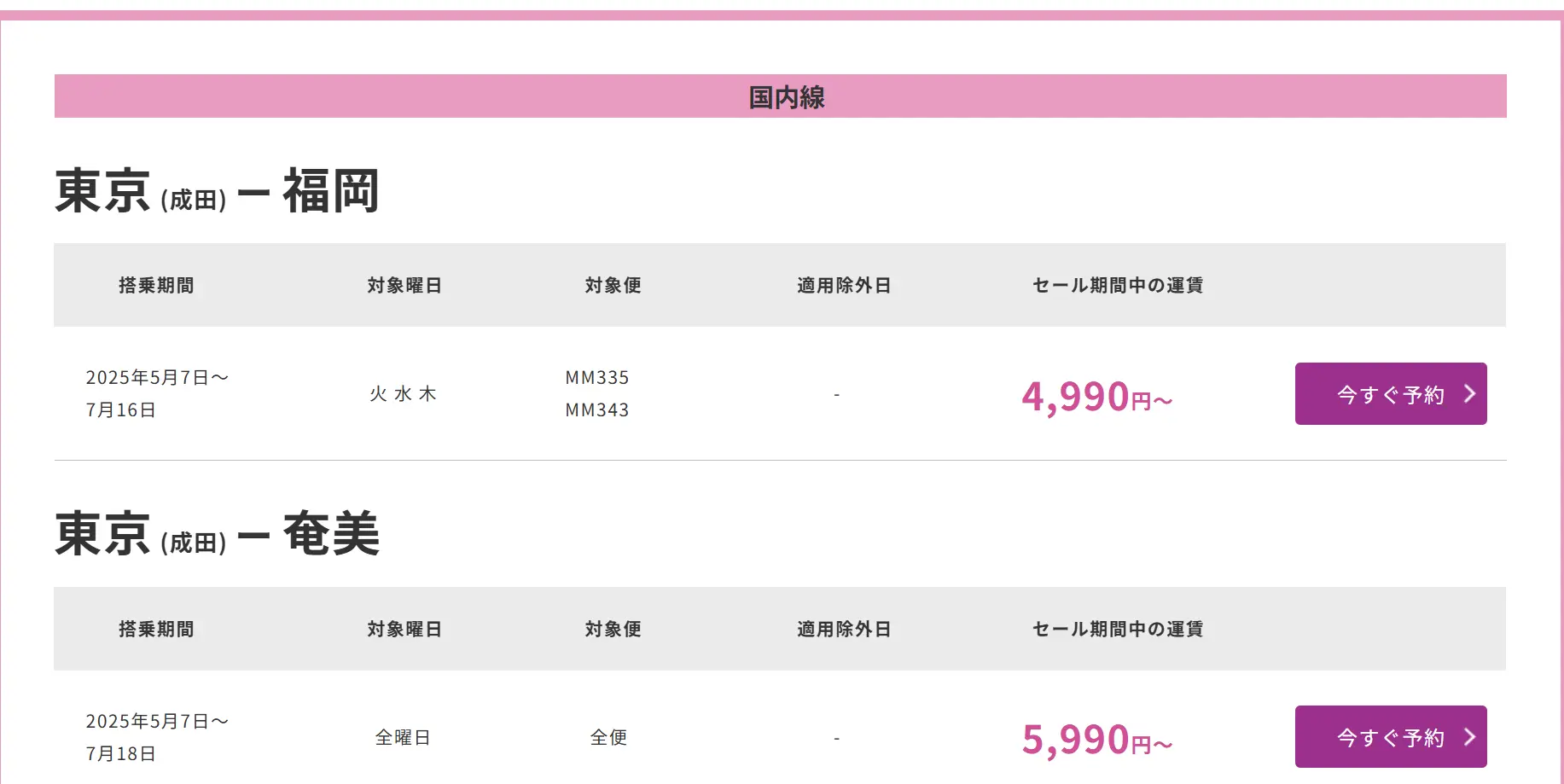Click the セール期間中の運賃 header in the Amami table
The width and height of the screenshot is (1564, 784).
pyautogui.click(x=1117, y=629)
